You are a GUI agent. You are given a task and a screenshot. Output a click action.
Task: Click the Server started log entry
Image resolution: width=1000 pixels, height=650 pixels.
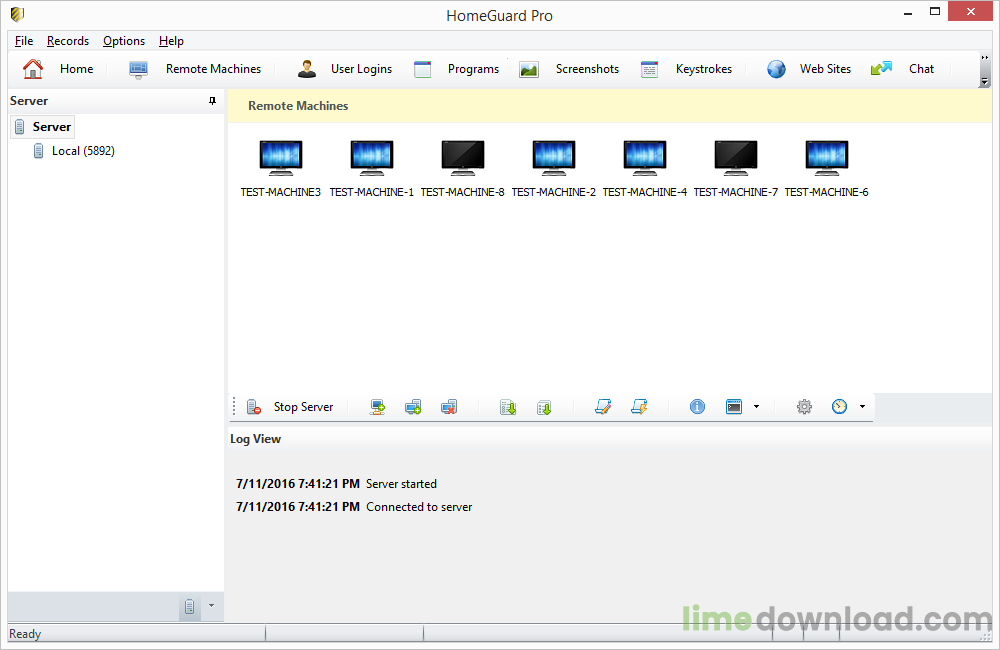click(336, 484)
